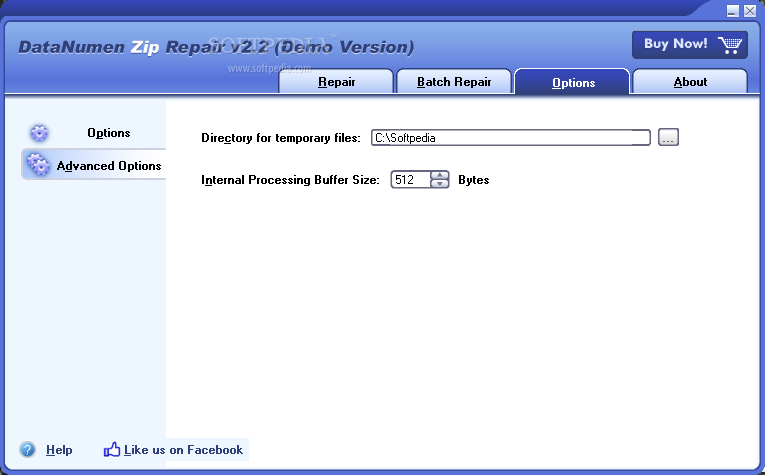Open the Help link

pyautogui.click(x=59, y=450)
